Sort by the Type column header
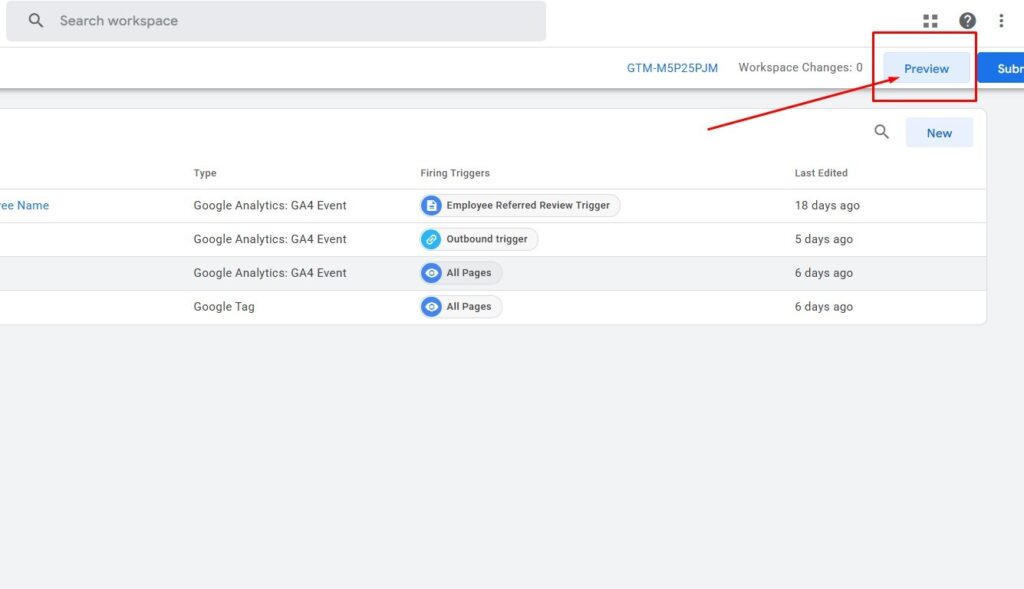This screenshot has width=1024, height=589. (x=205, y=173)
